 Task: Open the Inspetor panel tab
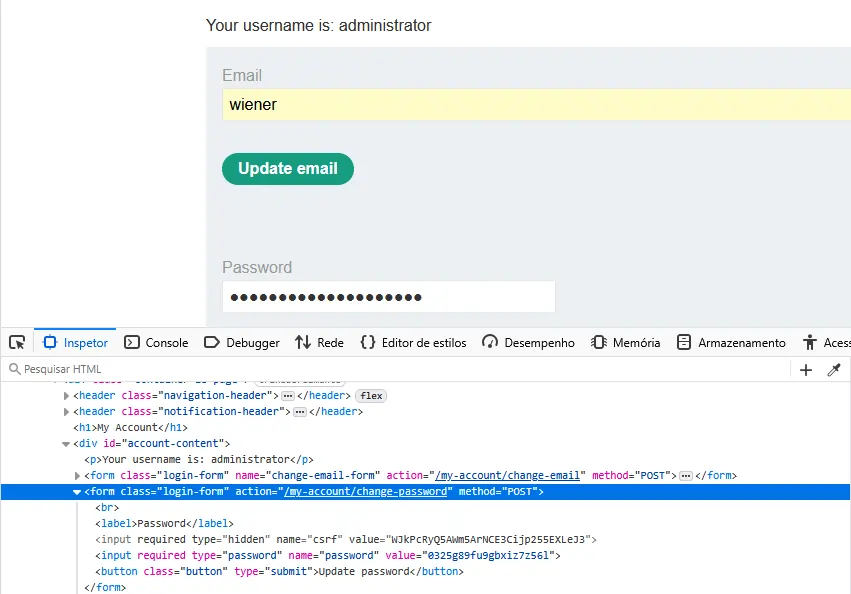pyautogui.click(x=76, y=342)
